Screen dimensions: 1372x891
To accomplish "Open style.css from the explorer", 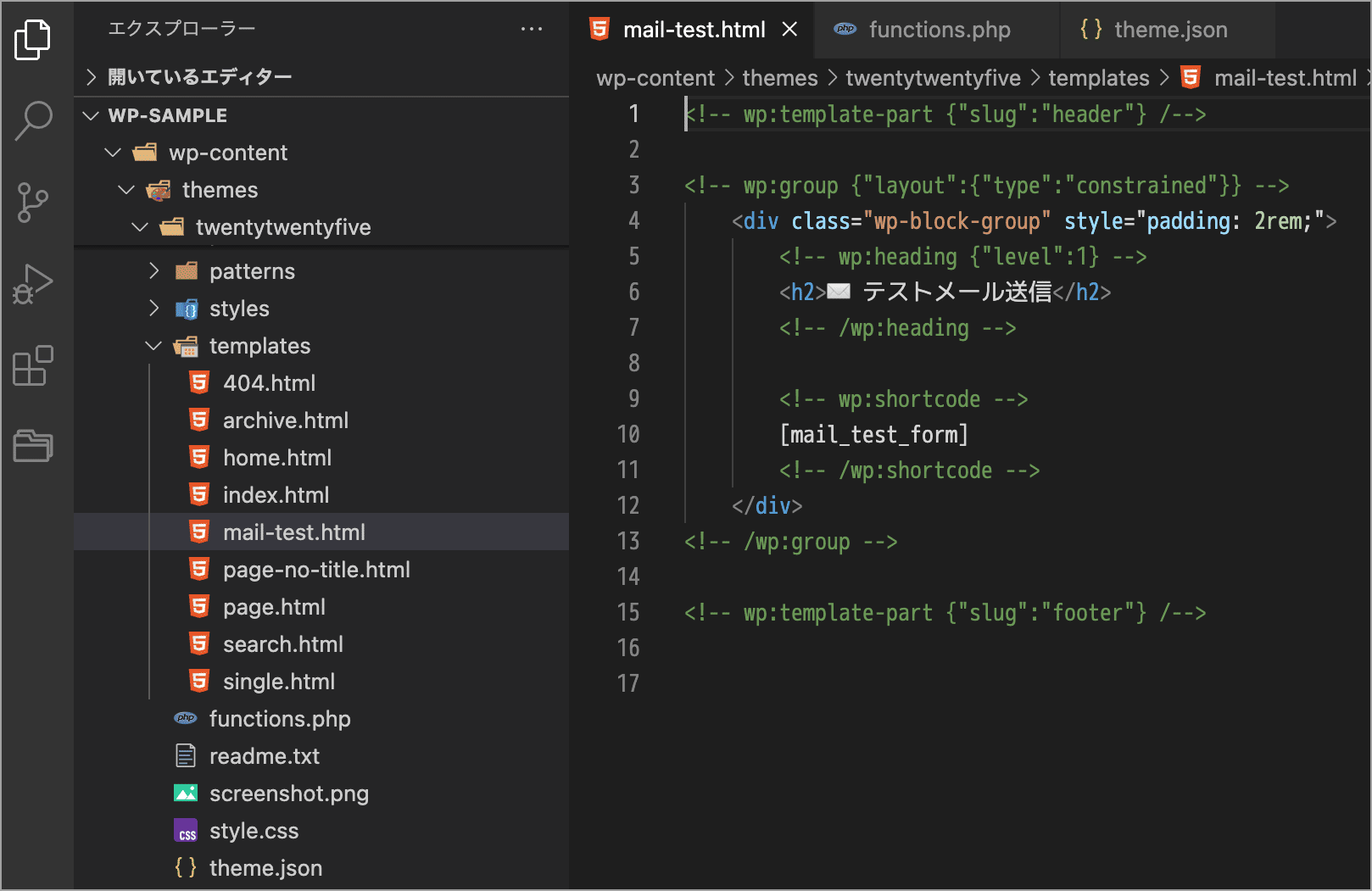I will click(254, 831).
